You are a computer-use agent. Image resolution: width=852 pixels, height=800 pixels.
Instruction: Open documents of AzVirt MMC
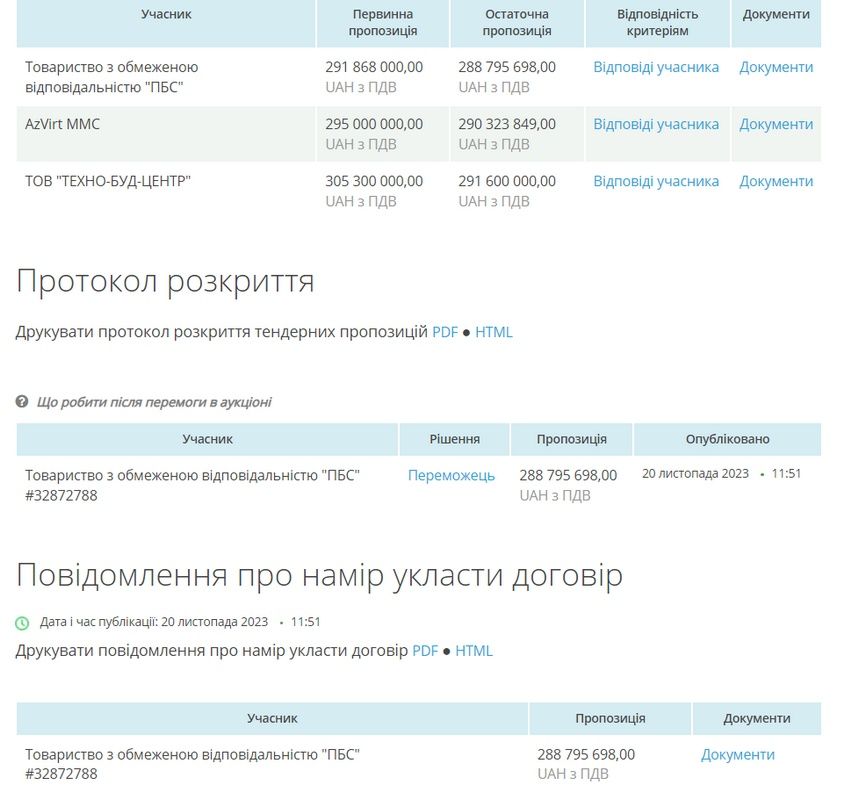tap(776, 124)
